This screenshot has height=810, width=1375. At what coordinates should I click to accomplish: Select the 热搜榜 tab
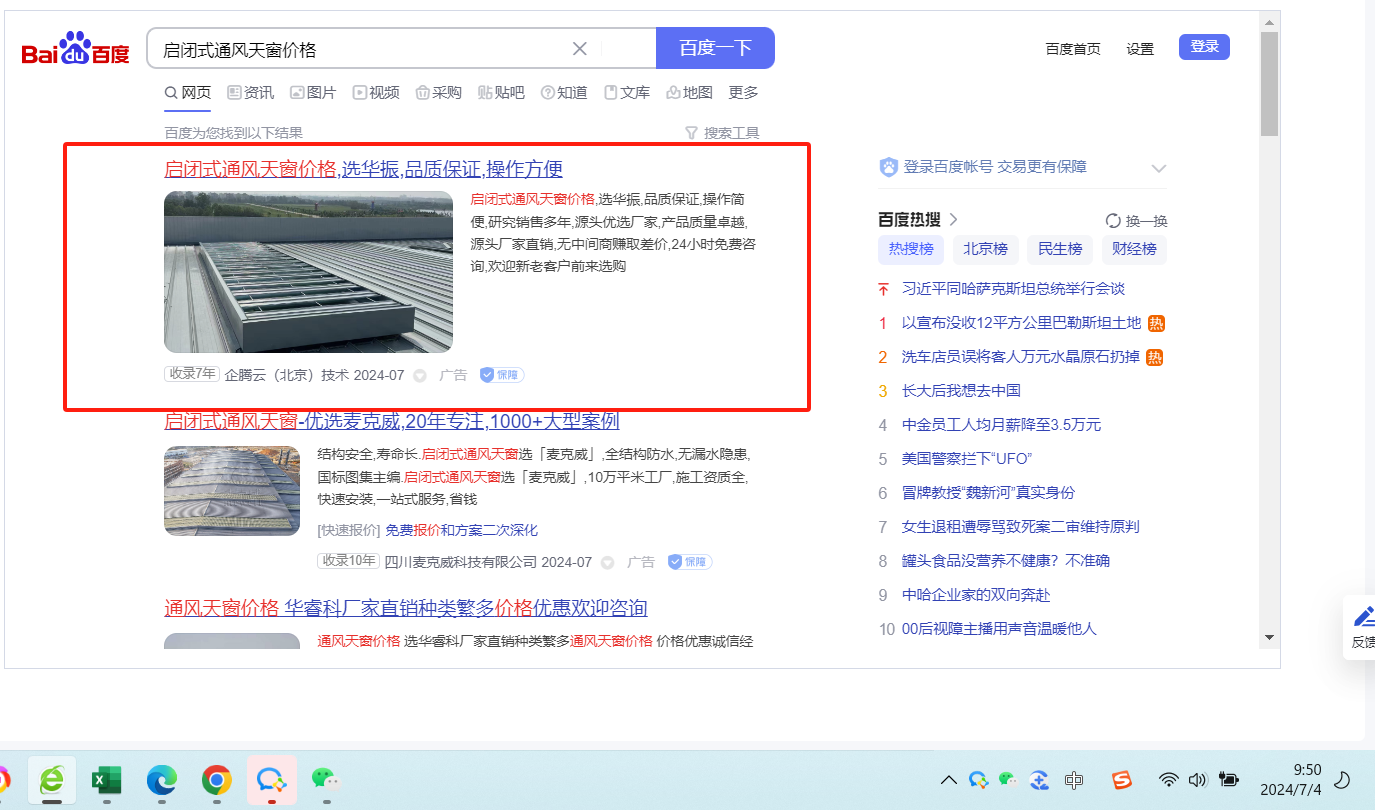point(911,249)
